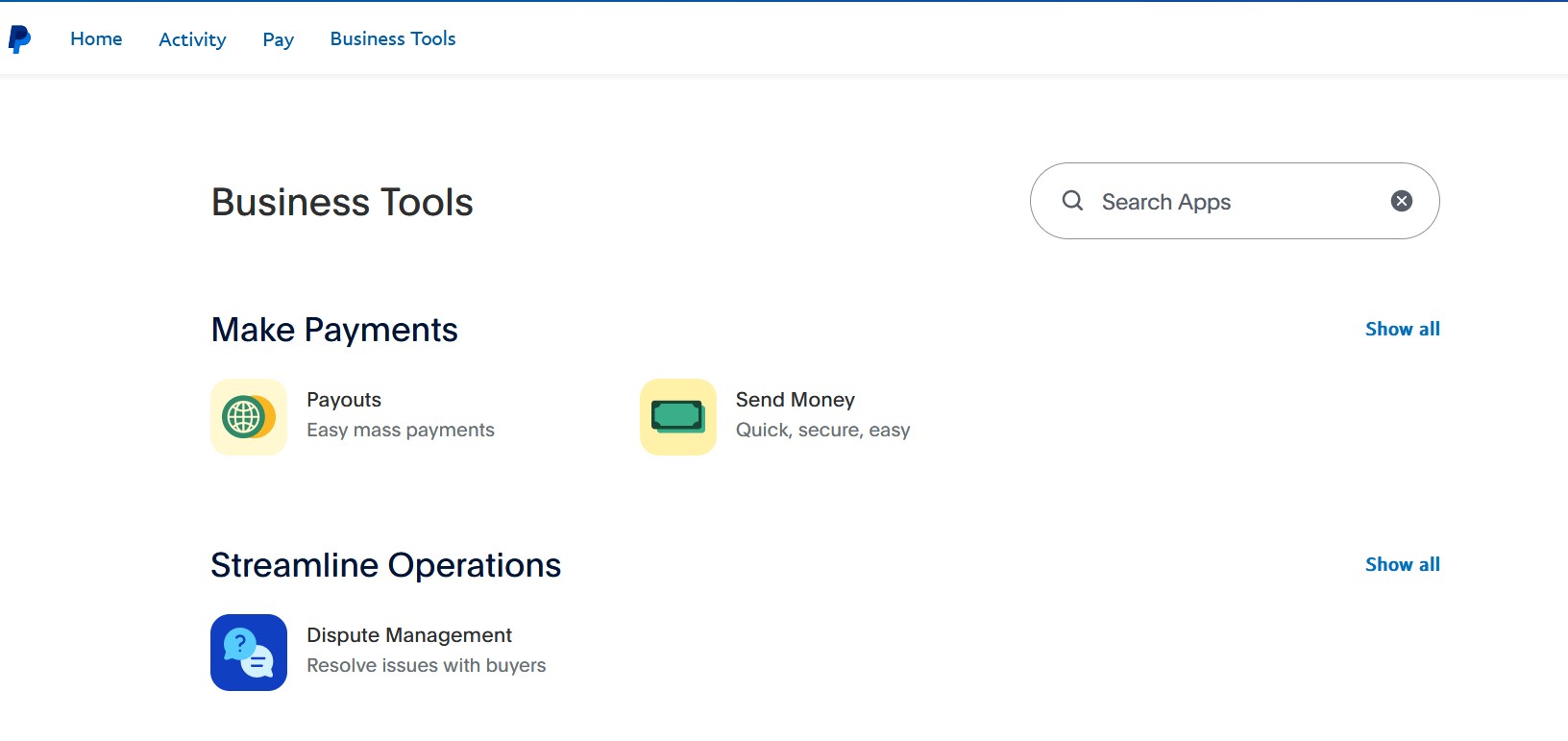
Task: Open the Payouts globe icon
Action: (249, 417)
